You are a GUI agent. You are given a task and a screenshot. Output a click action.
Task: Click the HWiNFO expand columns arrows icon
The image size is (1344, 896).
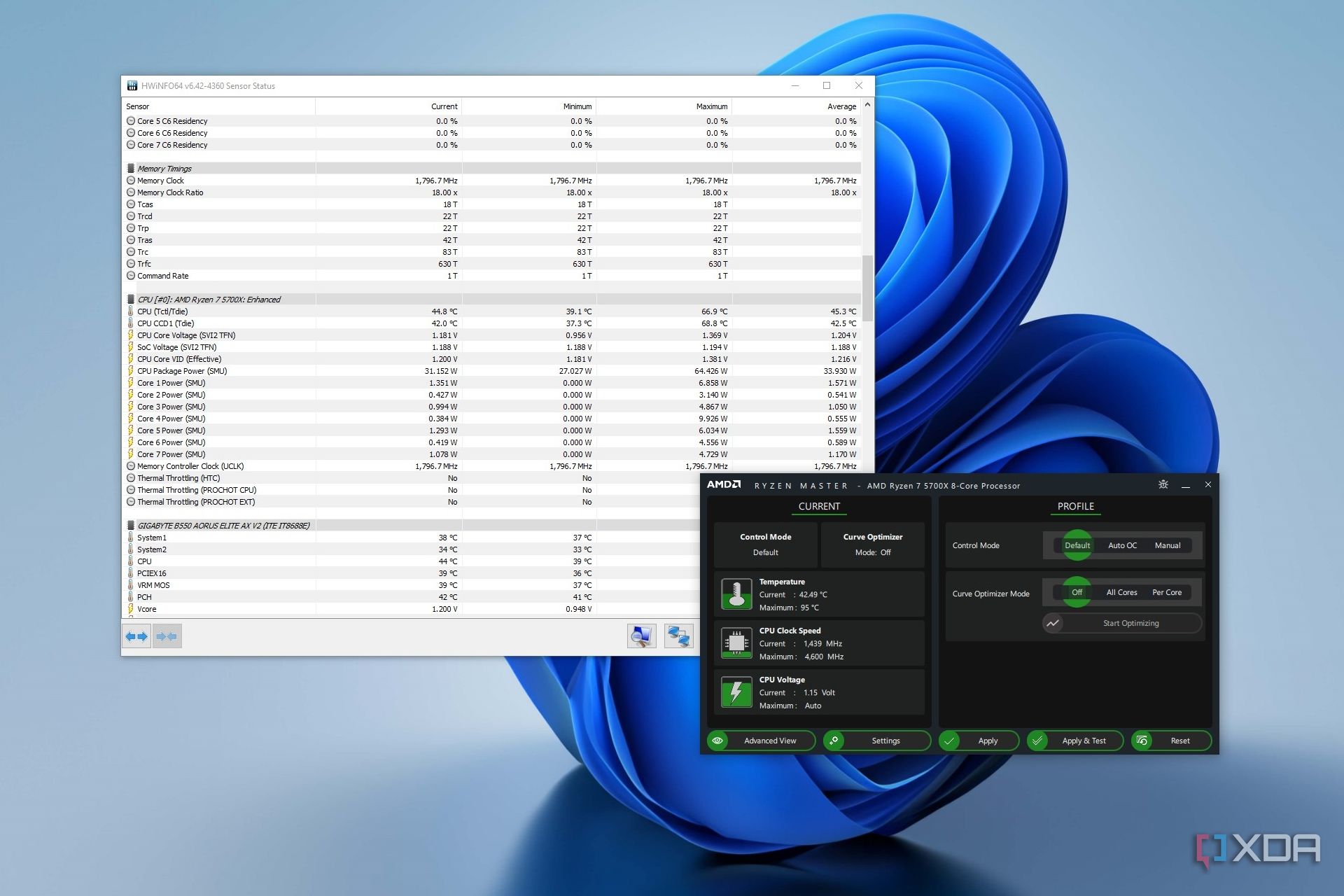point(136,636)
